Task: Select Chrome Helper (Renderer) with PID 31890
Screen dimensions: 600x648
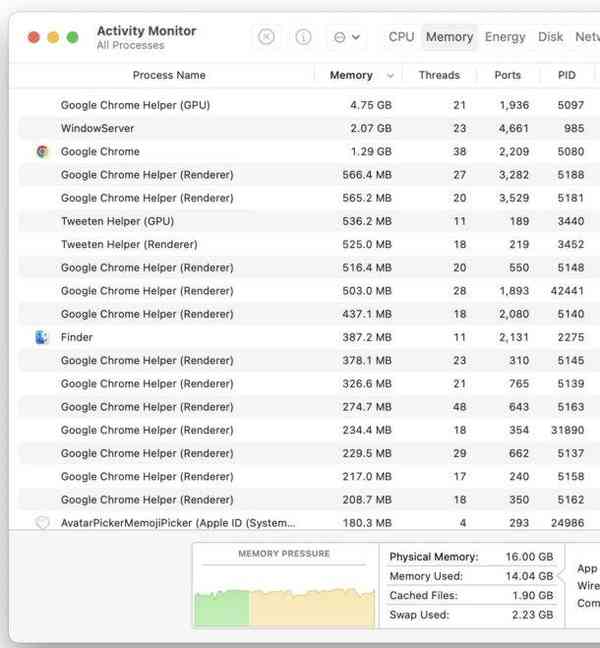Action: click(309, 430)
